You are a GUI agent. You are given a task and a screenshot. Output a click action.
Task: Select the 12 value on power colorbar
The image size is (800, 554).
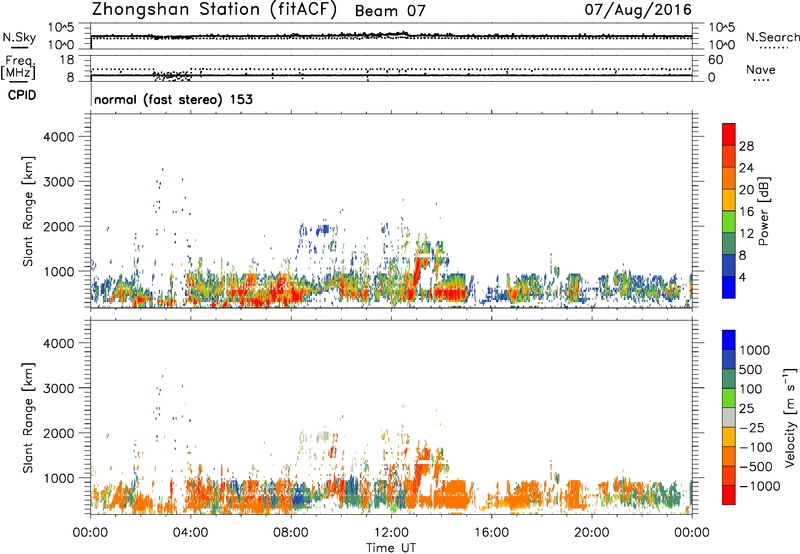(x=746, y=234)
